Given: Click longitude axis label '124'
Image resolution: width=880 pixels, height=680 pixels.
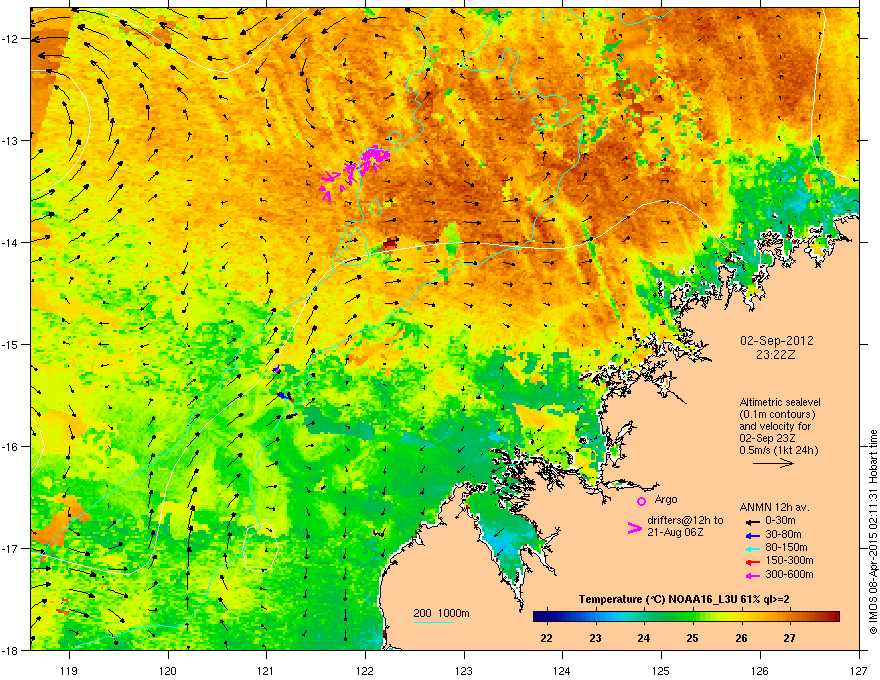Looking at the screenshot, I should pos(562,670).
